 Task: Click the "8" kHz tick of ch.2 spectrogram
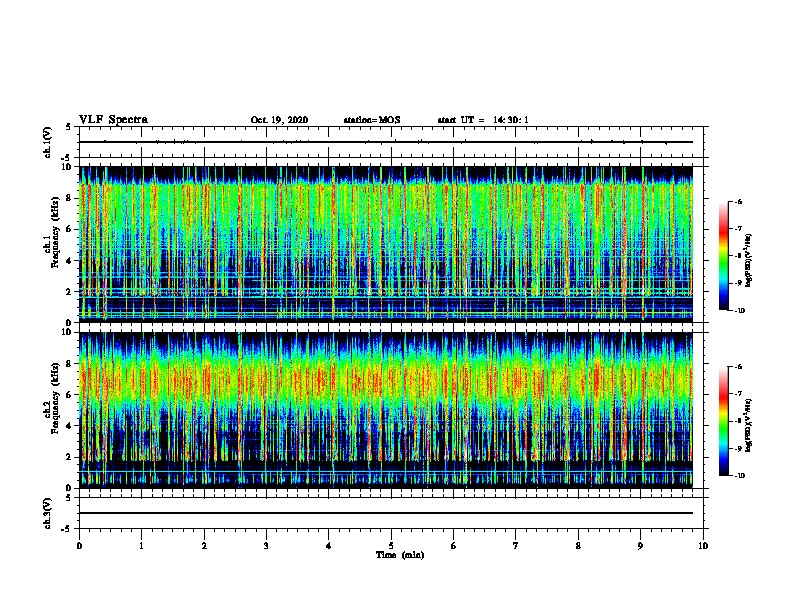coord(69,364)
